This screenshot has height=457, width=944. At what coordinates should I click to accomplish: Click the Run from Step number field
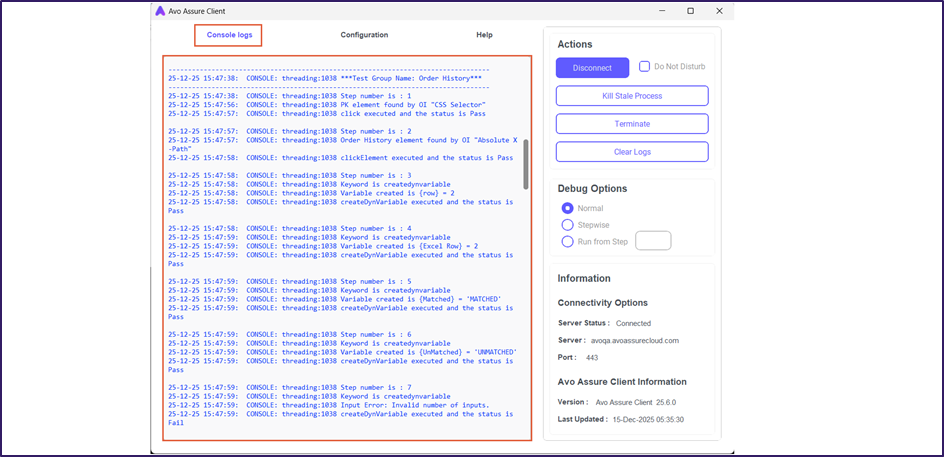coord(653,241)
